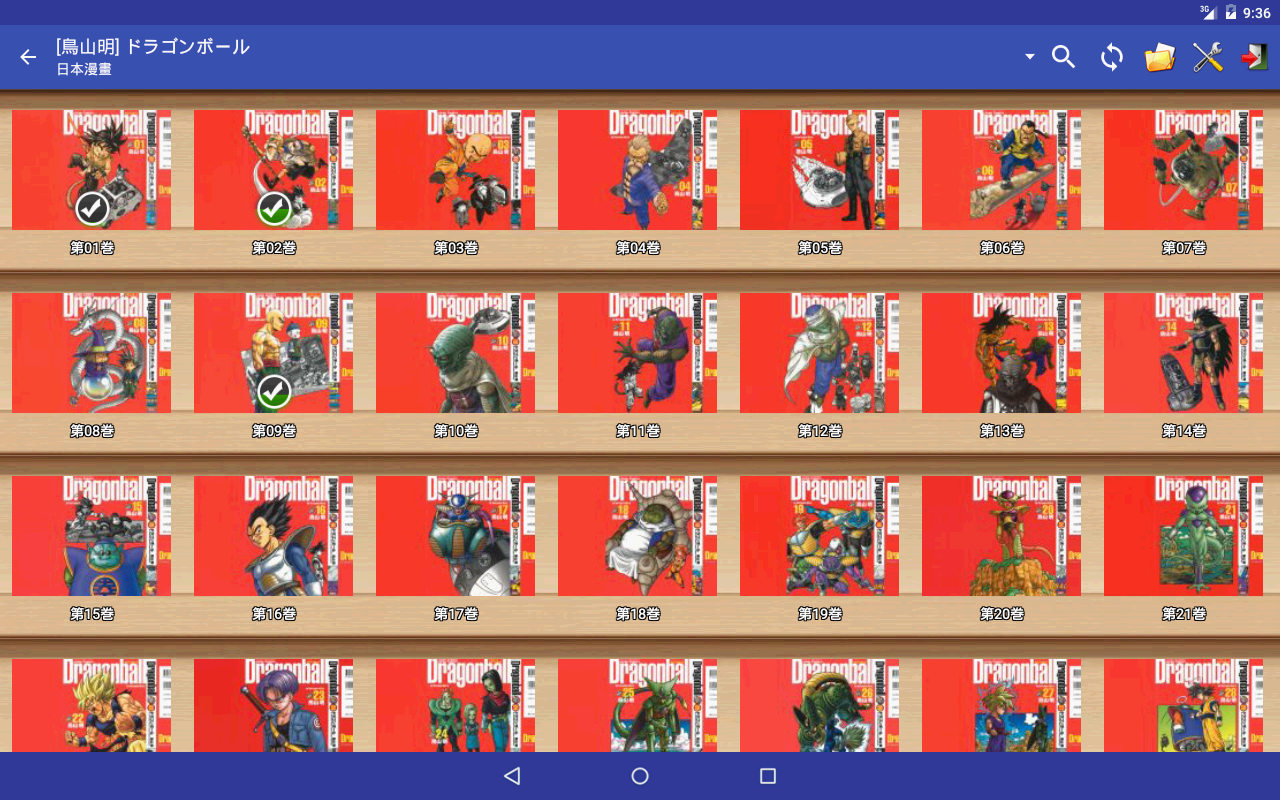The width and height of the screenshot is (1280, 800).
Task: Click the 第16巻 label
Action: click(274, 614)
